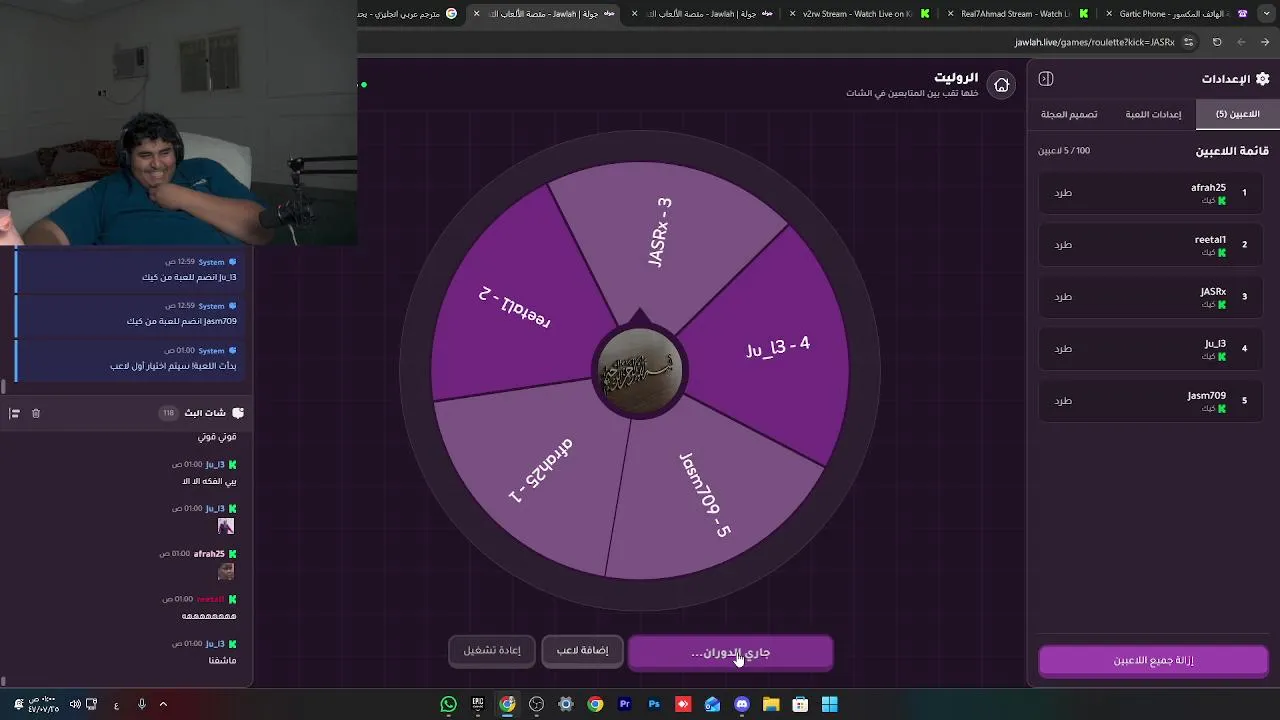Switch to إعدادات اللعبة tab
Image resolution: width=1280 pixels, height=720 pixels.
pyautogui.click(x=1153, y=114)
